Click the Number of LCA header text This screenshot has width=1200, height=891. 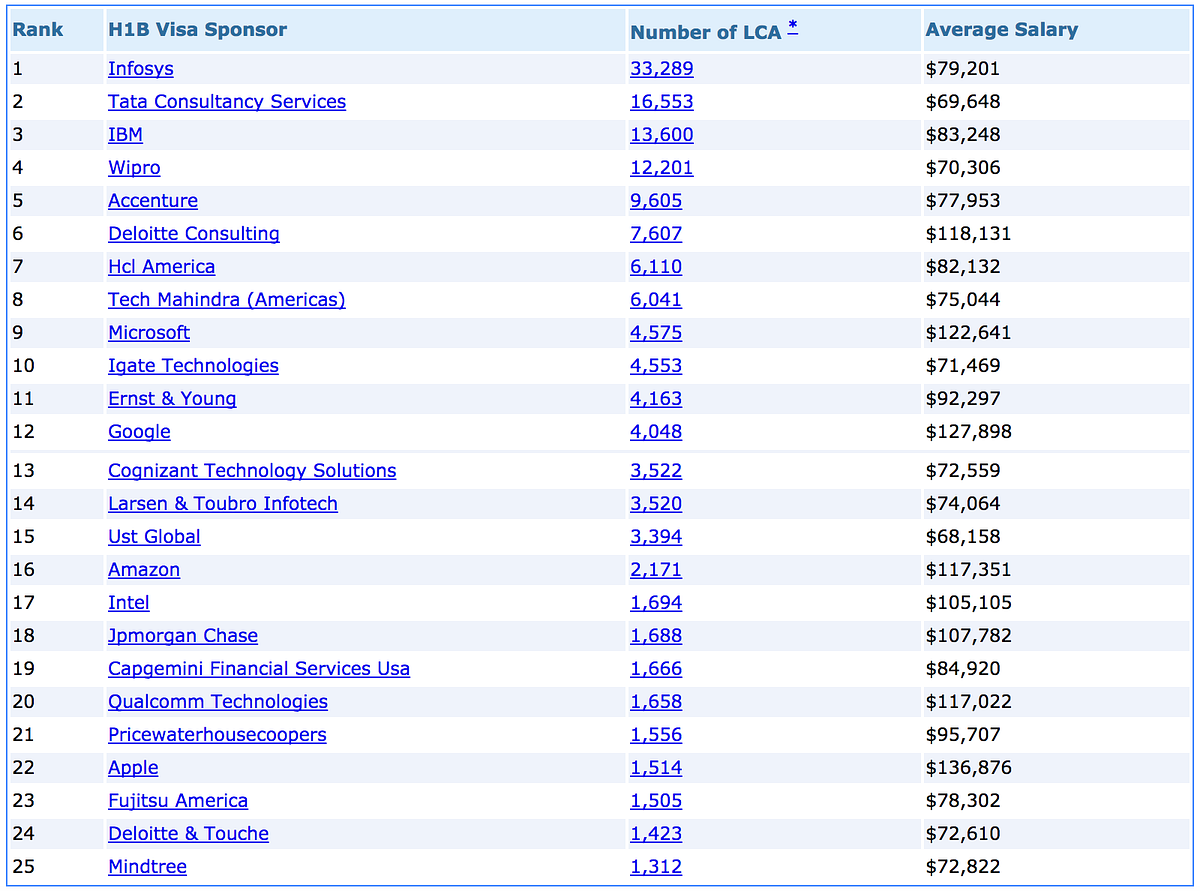[706, 32]
